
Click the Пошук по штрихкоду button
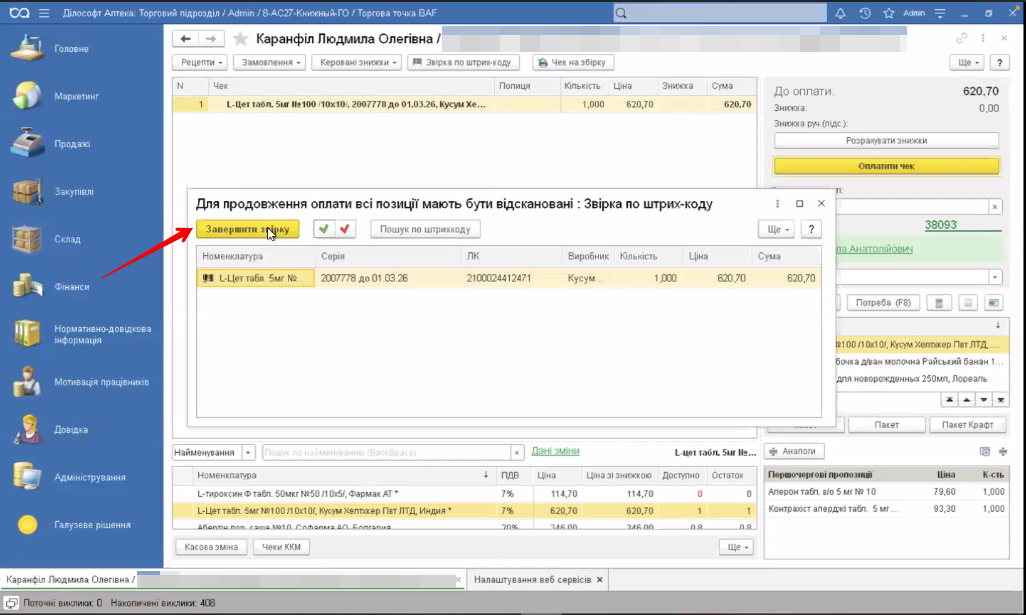(x=426, y=229)
